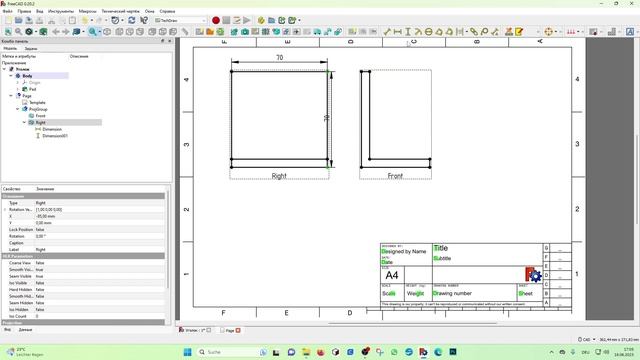Click the Drawing number field in title block
Screen dimensions: 640x360
point(453,293)
